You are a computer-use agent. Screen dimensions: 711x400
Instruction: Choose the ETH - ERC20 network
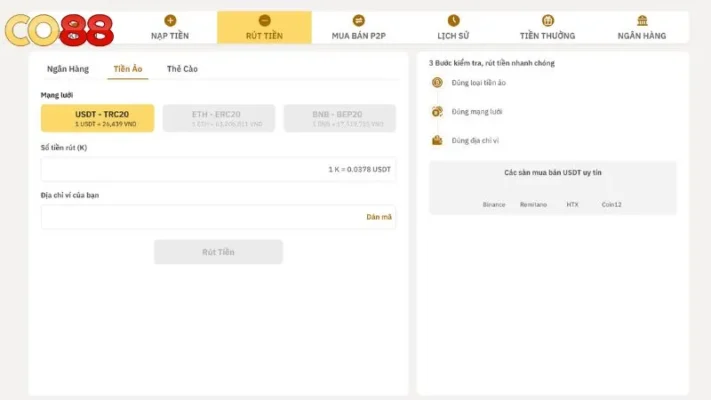pos(219,118)
